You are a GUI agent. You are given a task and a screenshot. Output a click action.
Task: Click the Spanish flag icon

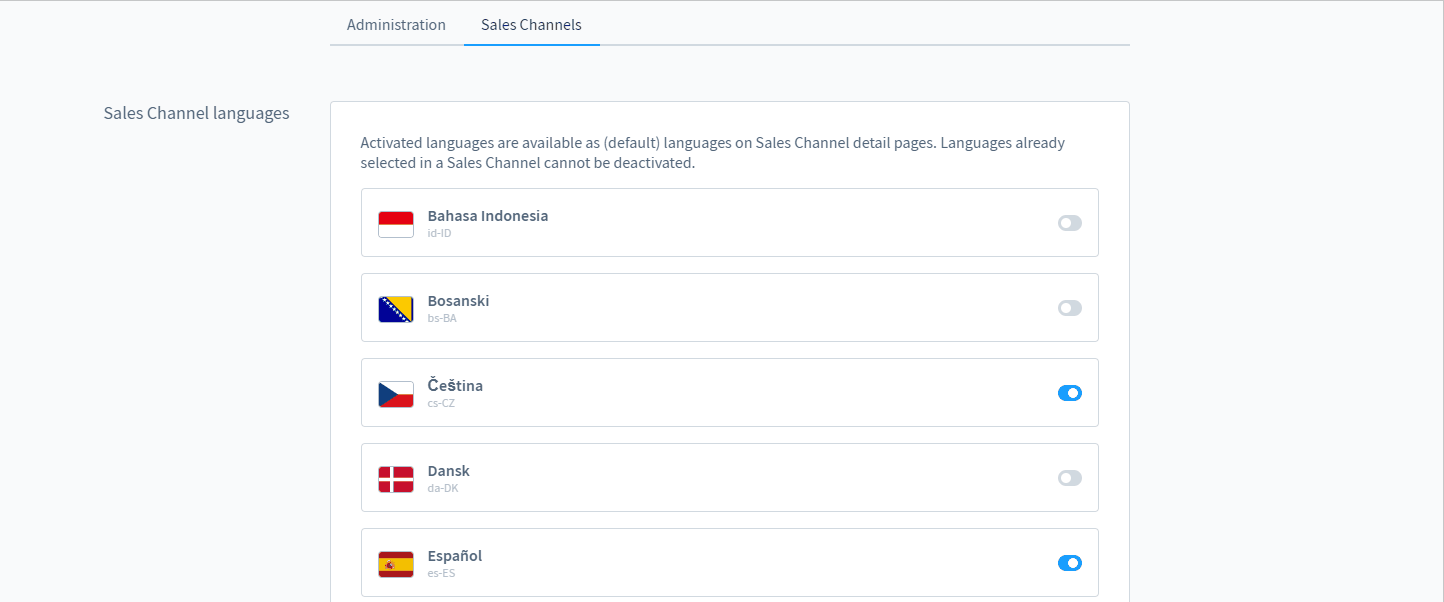click(x=396, y=564)
